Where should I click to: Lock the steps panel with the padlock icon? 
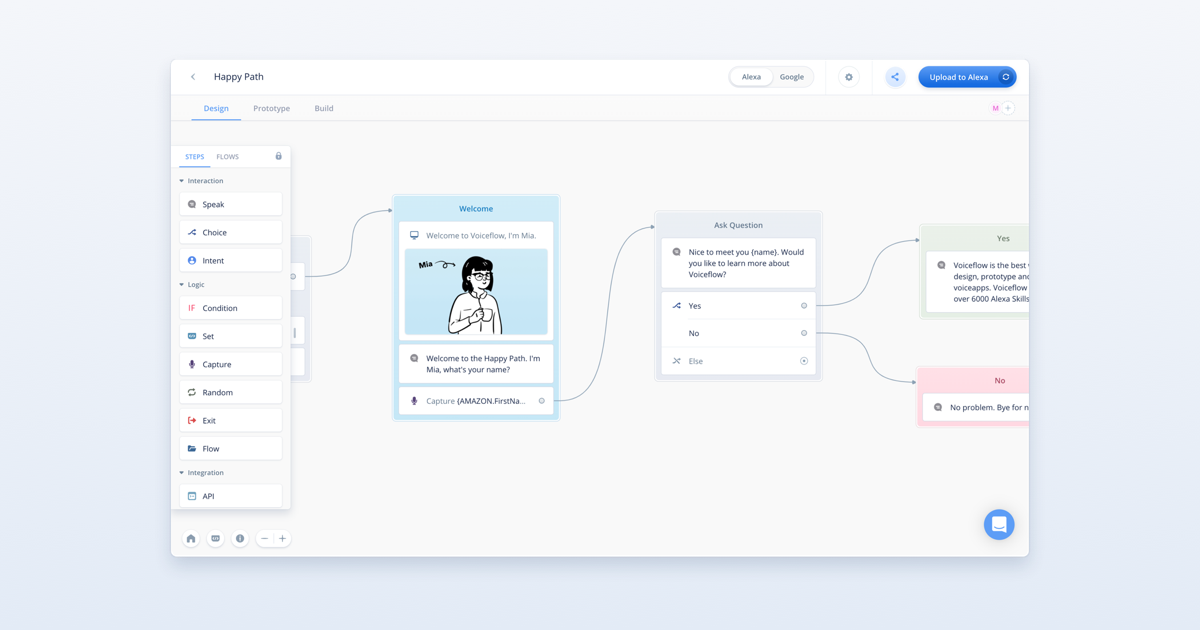coord(279,156)
